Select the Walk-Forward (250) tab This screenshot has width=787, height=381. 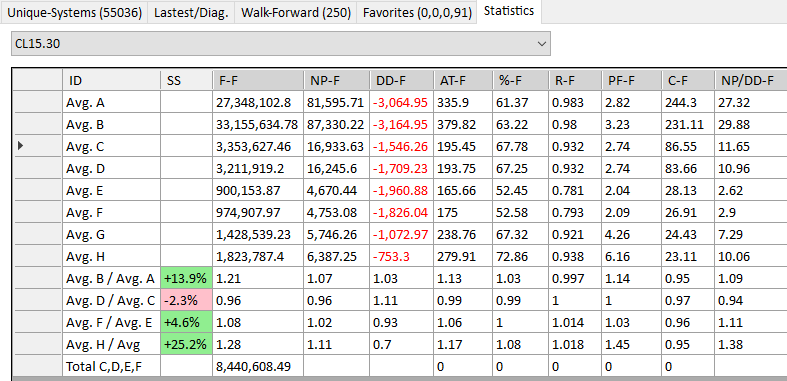[296, 13]
